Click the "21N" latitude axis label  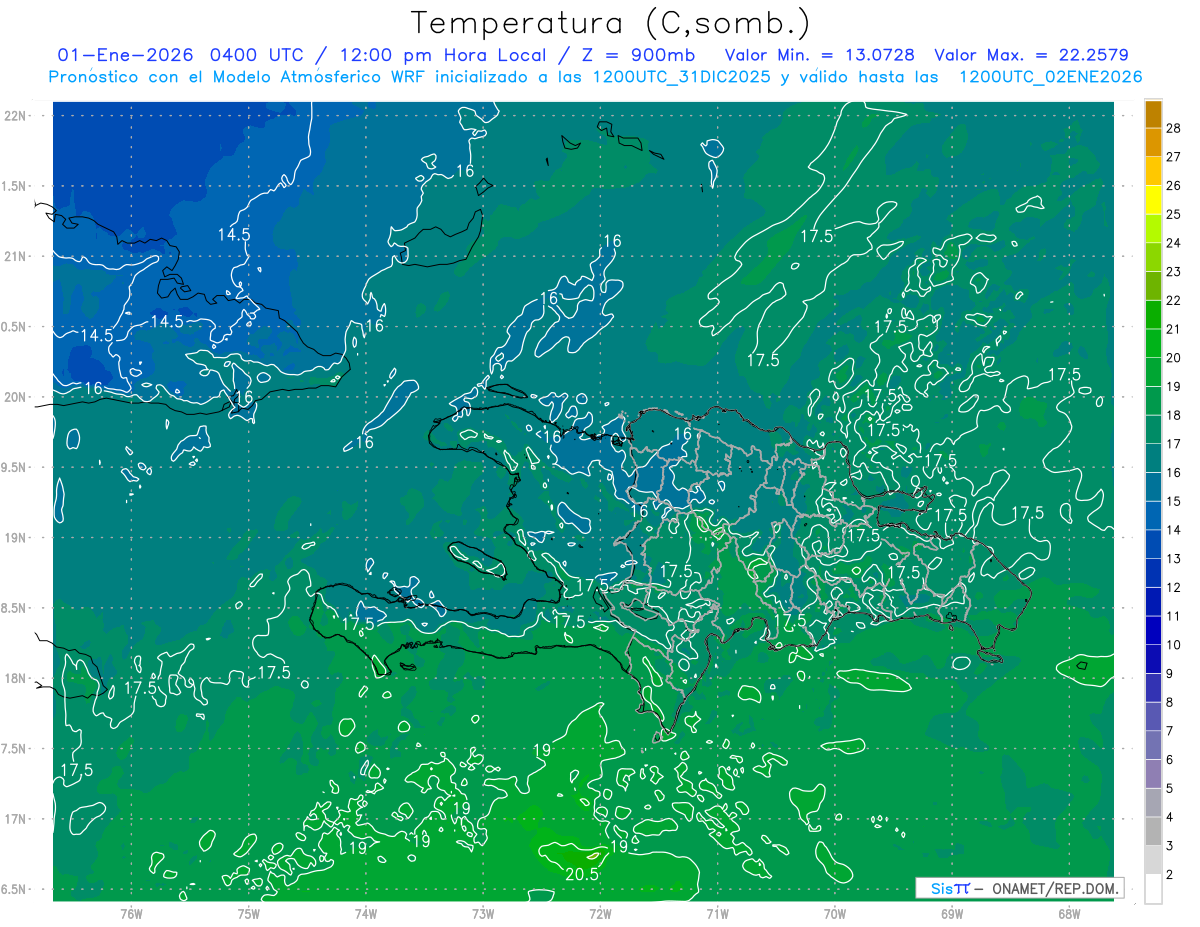point(15,256)
